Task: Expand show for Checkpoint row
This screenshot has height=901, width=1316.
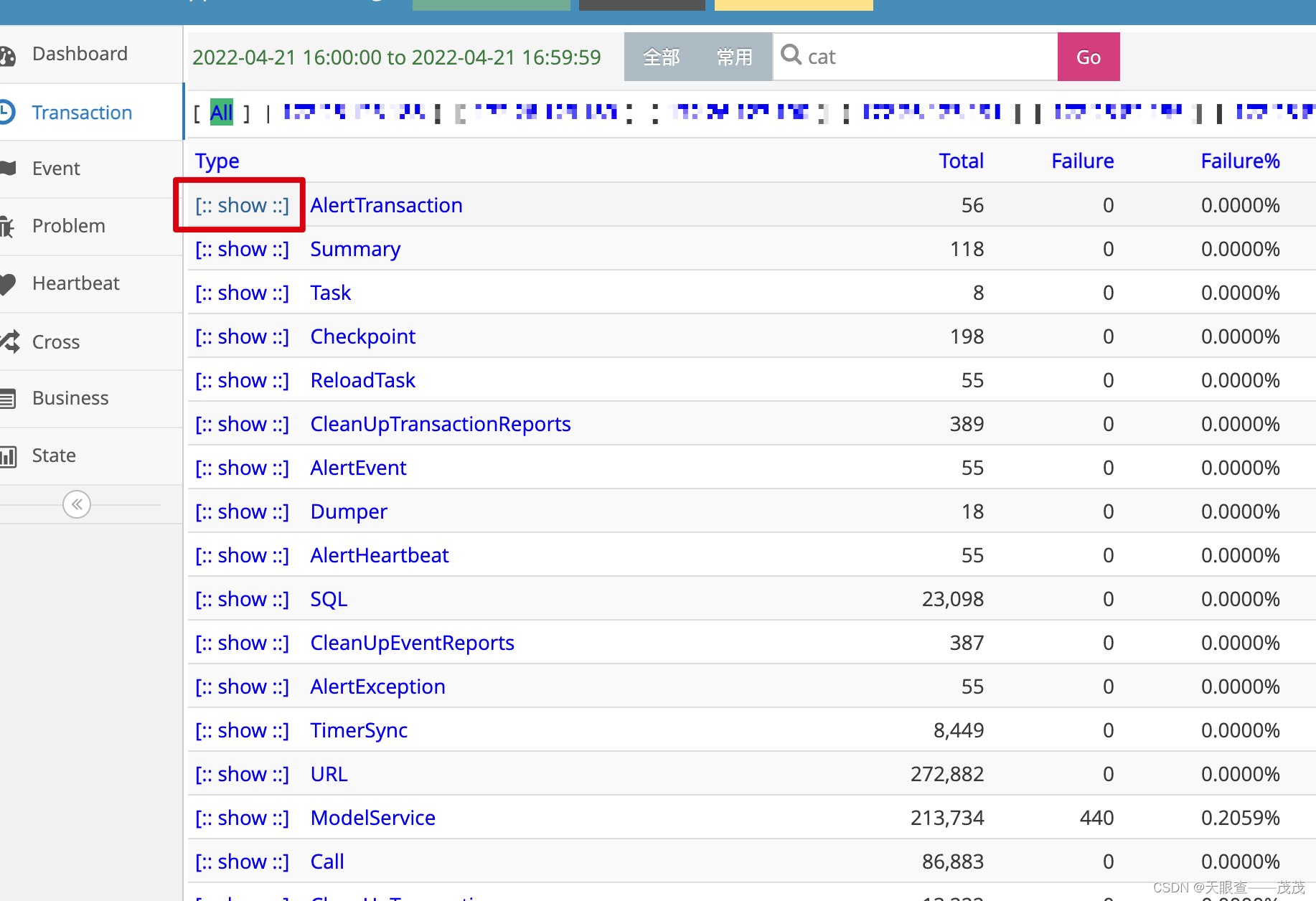Action: 242,336
